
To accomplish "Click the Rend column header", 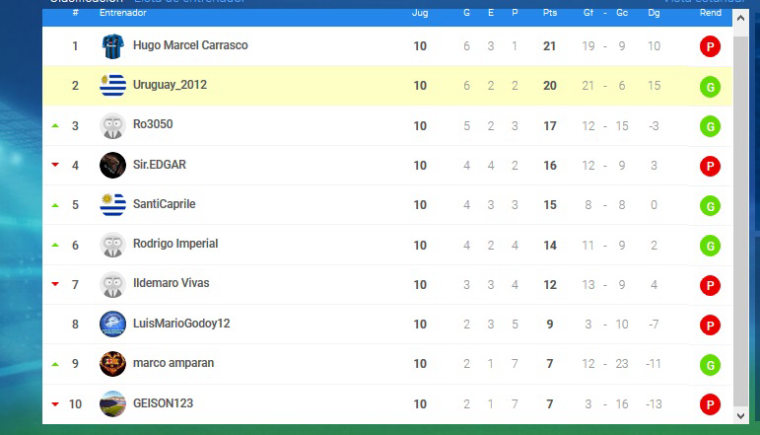I will (x=711, y=13).
